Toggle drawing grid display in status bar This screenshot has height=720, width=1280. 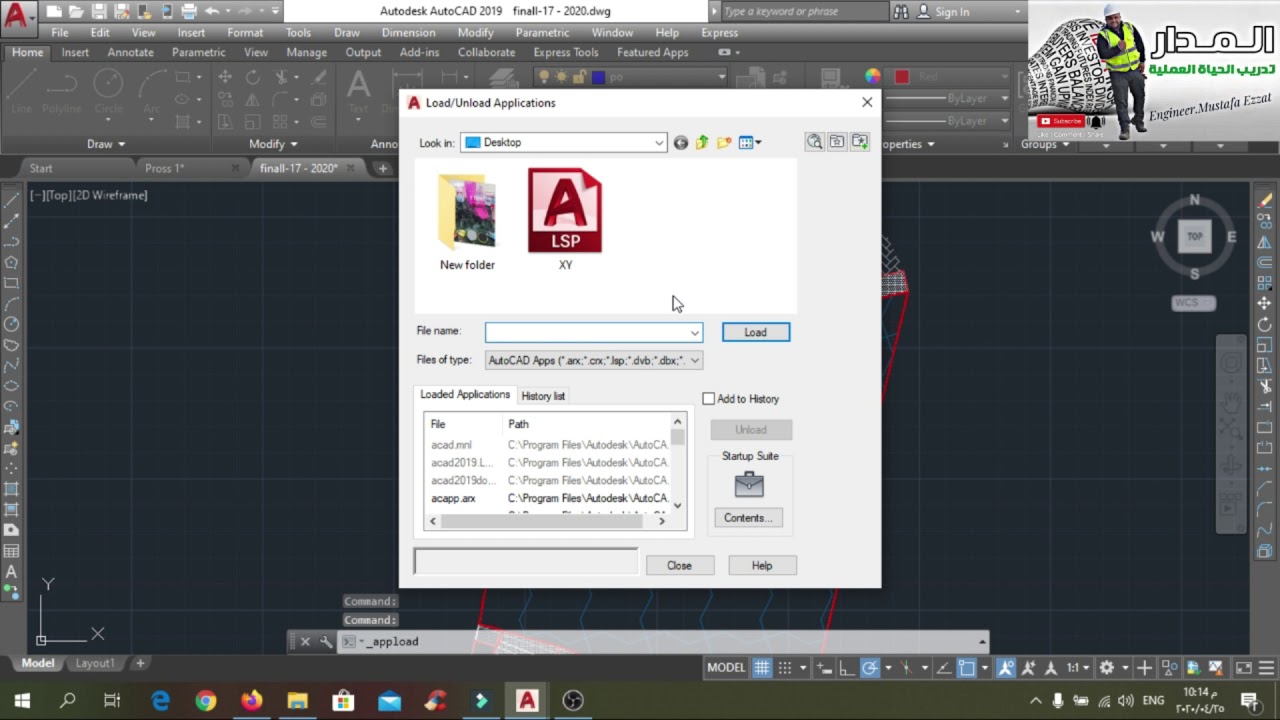tap(762, 668)
